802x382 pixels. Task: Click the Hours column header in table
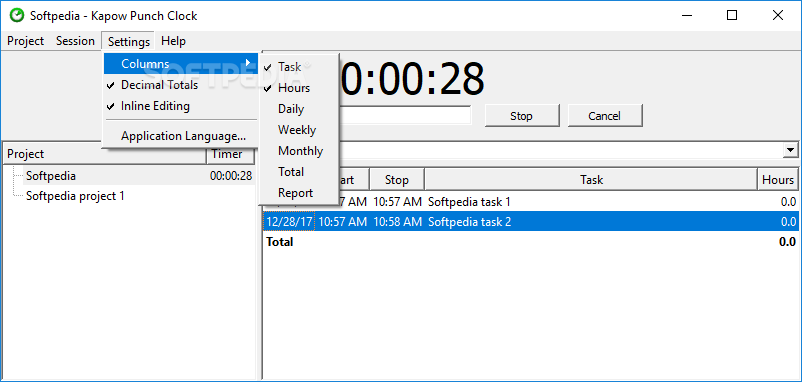coord(778,180)
